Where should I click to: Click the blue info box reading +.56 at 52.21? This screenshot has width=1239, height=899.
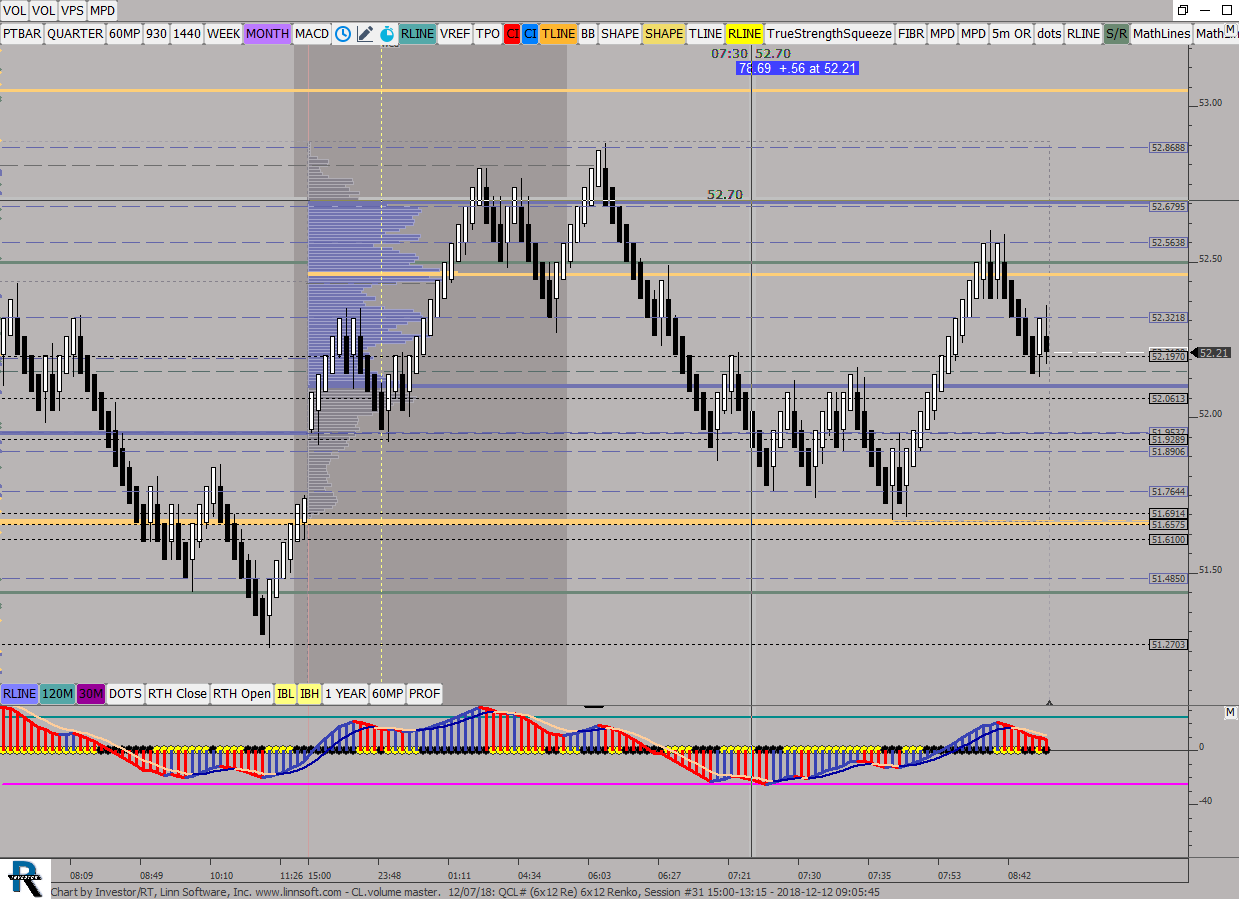pyautogui.click(x=796, y=68)
